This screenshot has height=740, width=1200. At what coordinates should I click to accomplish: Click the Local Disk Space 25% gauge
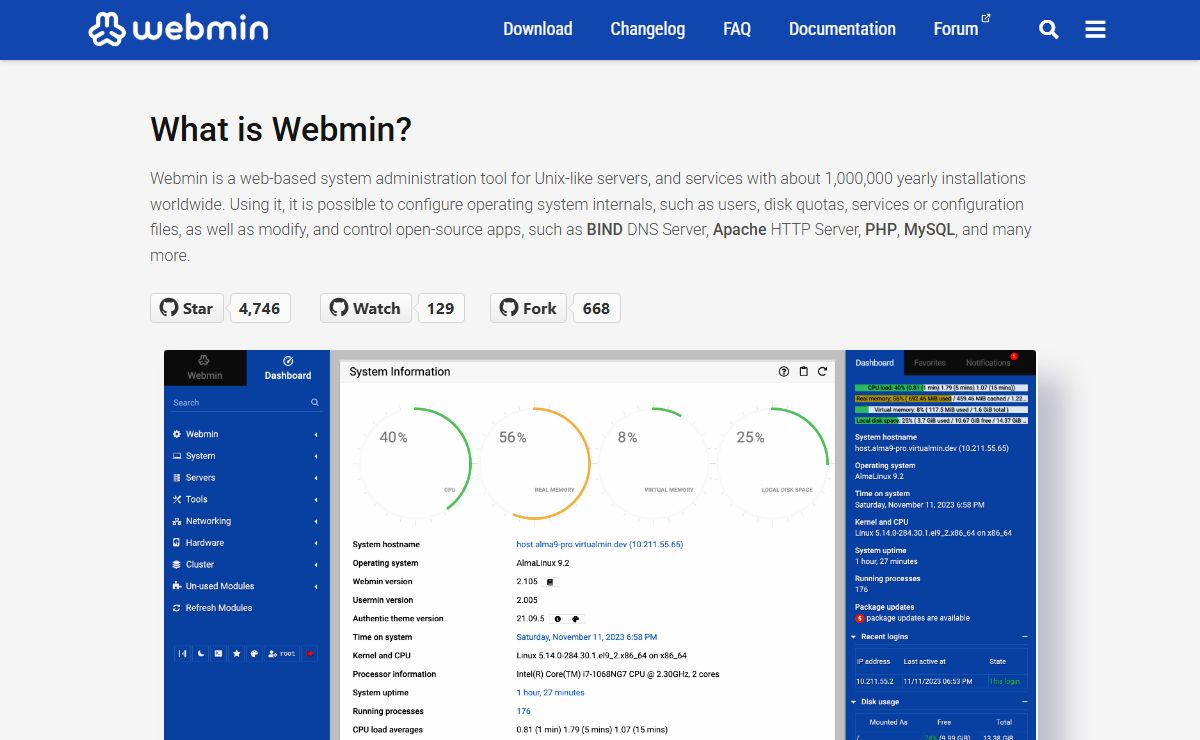click(770, 463)
